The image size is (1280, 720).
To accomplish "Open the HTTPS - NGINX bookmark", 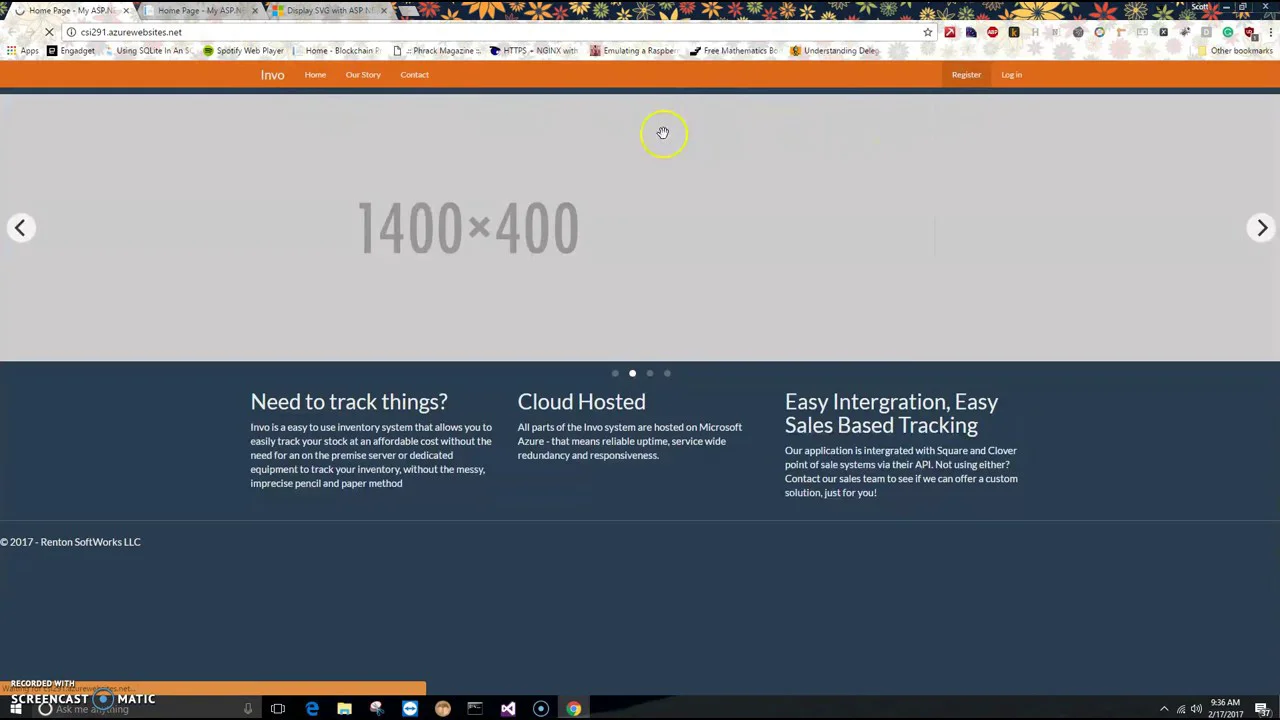I will [534, 51].
